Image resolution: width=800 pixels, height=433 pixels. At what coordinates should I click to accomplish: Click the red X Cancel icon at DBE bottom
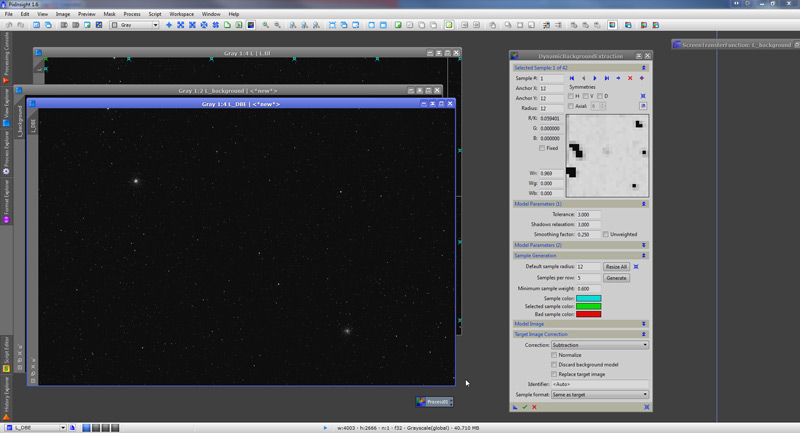coord(534,407)
